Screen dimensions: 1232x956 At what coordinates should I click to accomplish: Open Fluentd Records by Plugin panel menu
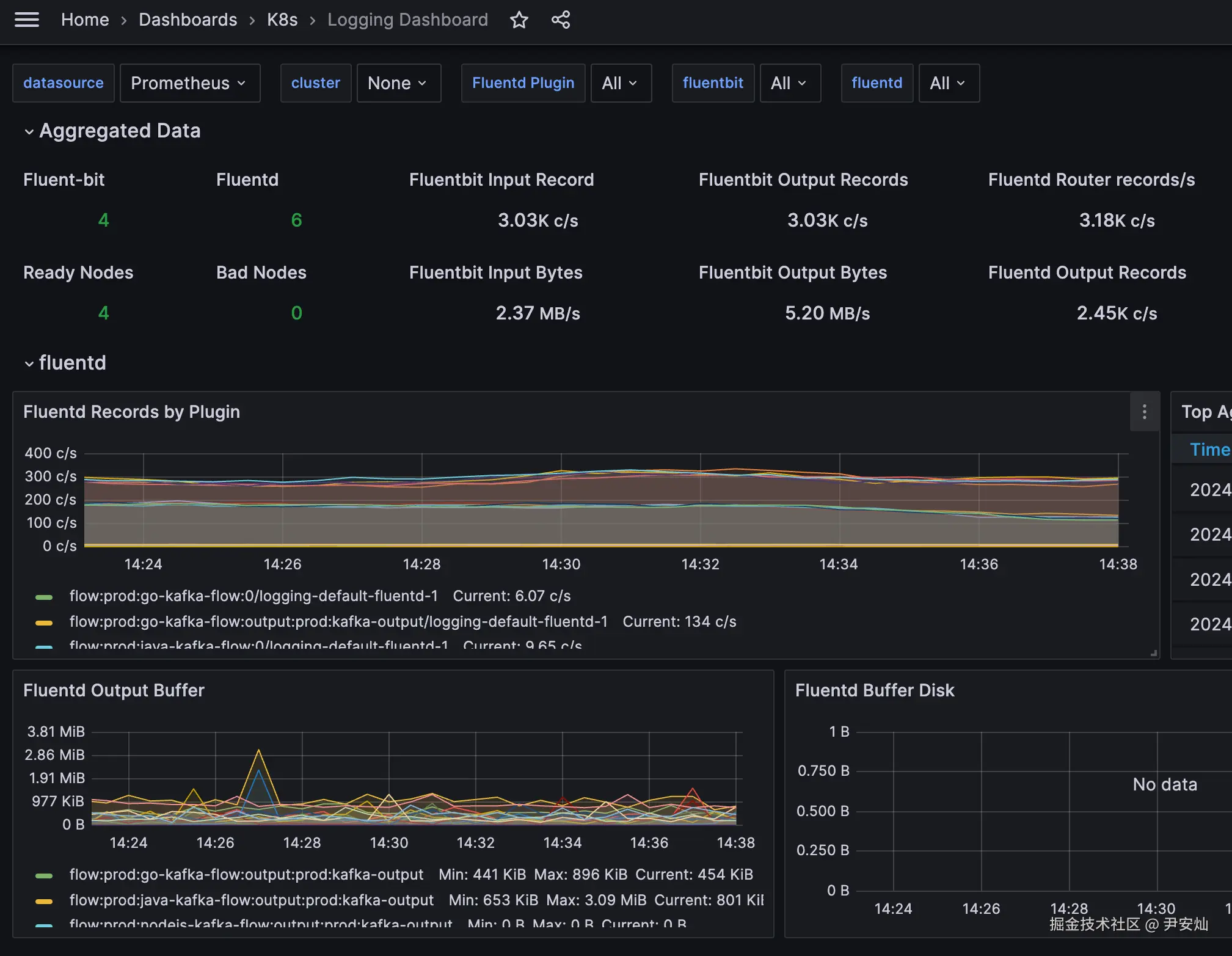tap(1144, 412)
